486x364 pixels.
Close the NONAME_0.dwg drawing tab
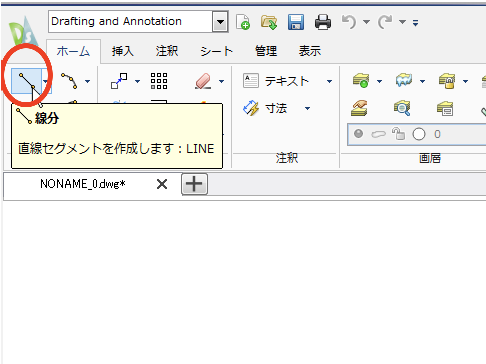162,184
